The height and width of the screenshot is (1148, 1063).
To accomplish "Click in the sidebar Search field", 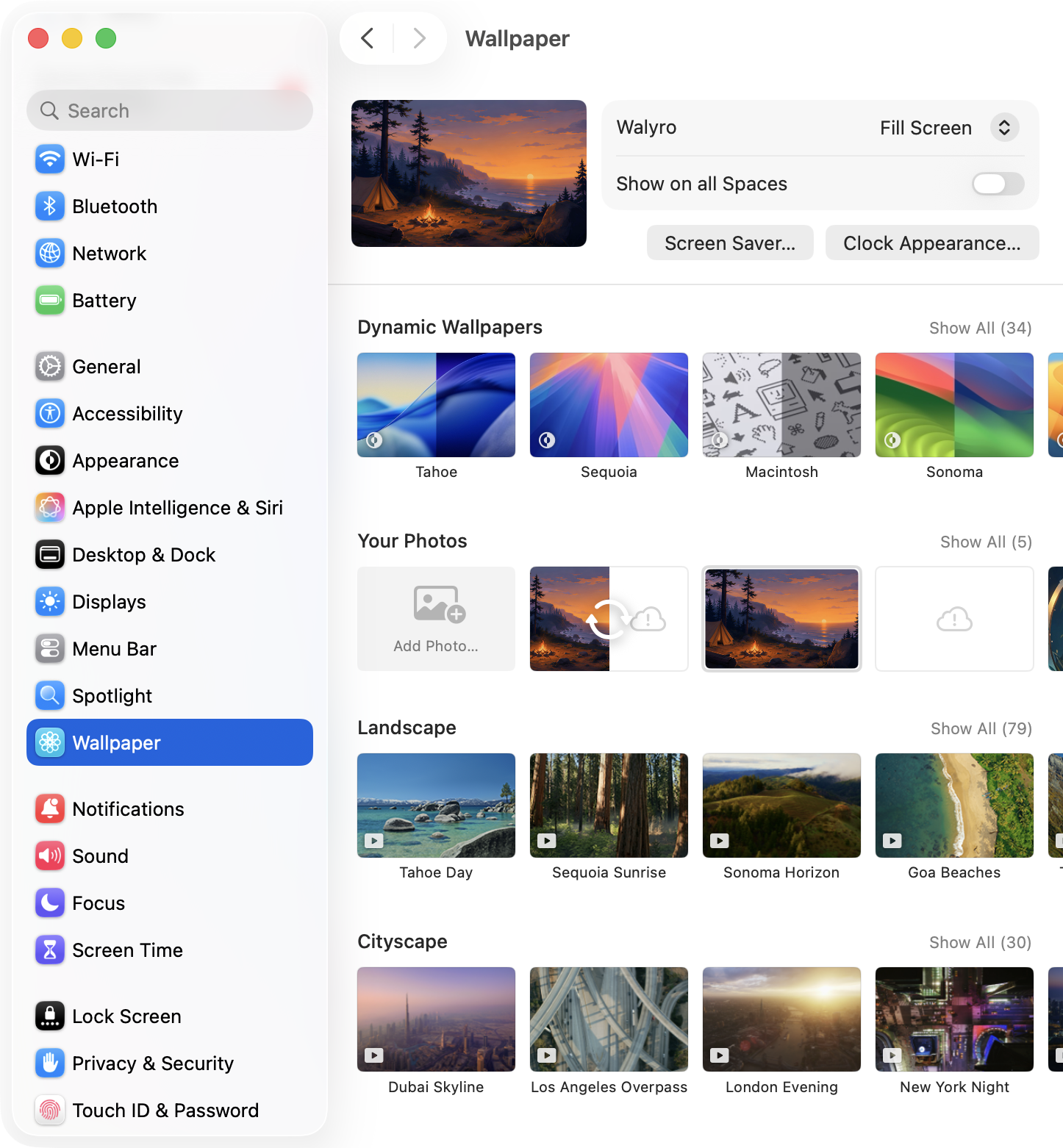I will pos(170,110).
